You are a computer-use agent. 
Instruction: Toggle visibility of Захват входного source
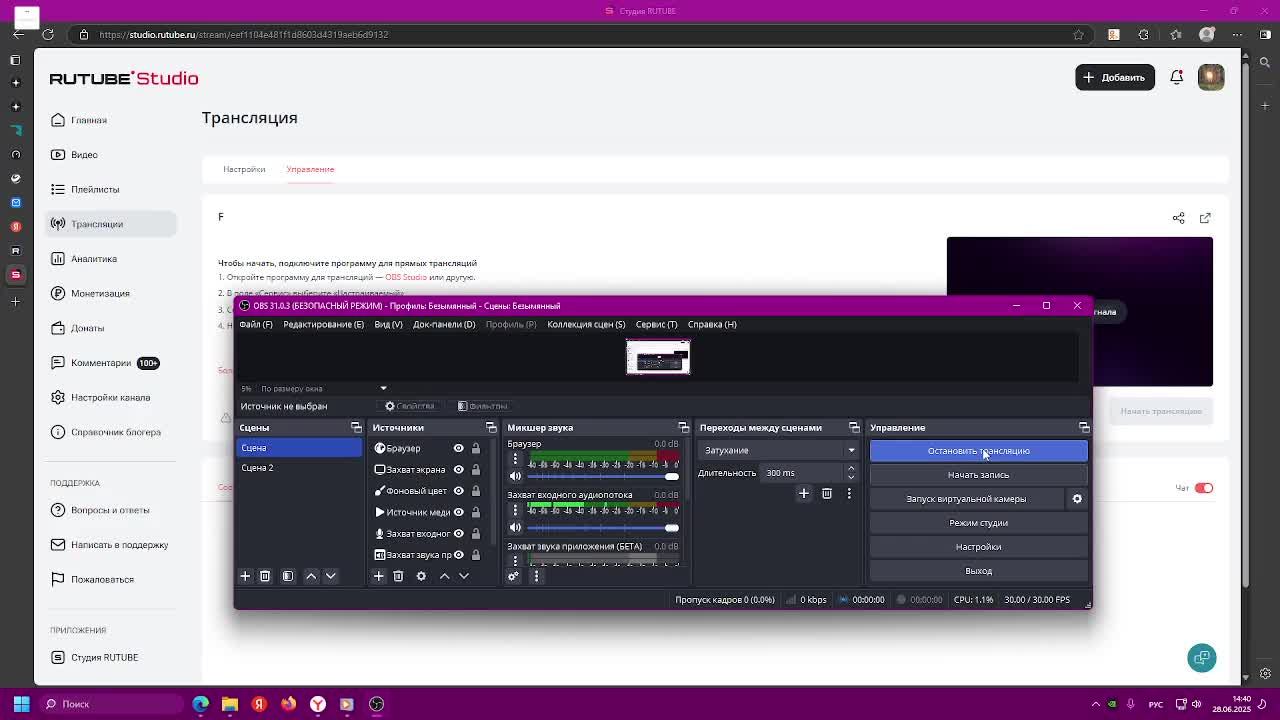pyautogui.click(x=459, y=534)
